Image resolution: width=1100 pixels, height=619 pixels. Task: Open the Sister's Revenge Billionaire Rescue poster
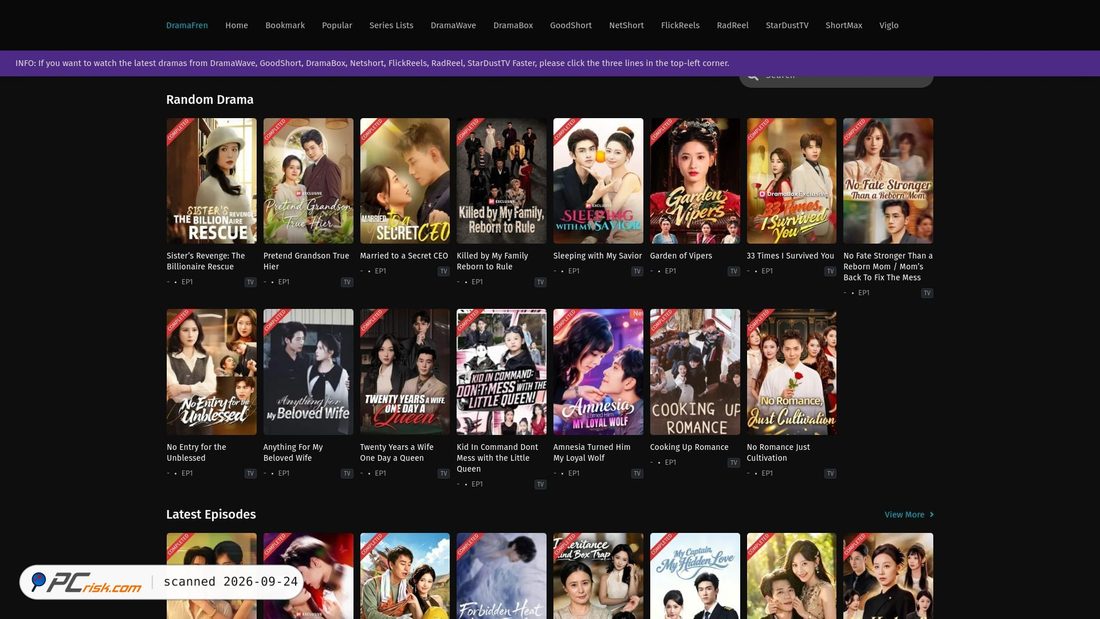point(211,180)
